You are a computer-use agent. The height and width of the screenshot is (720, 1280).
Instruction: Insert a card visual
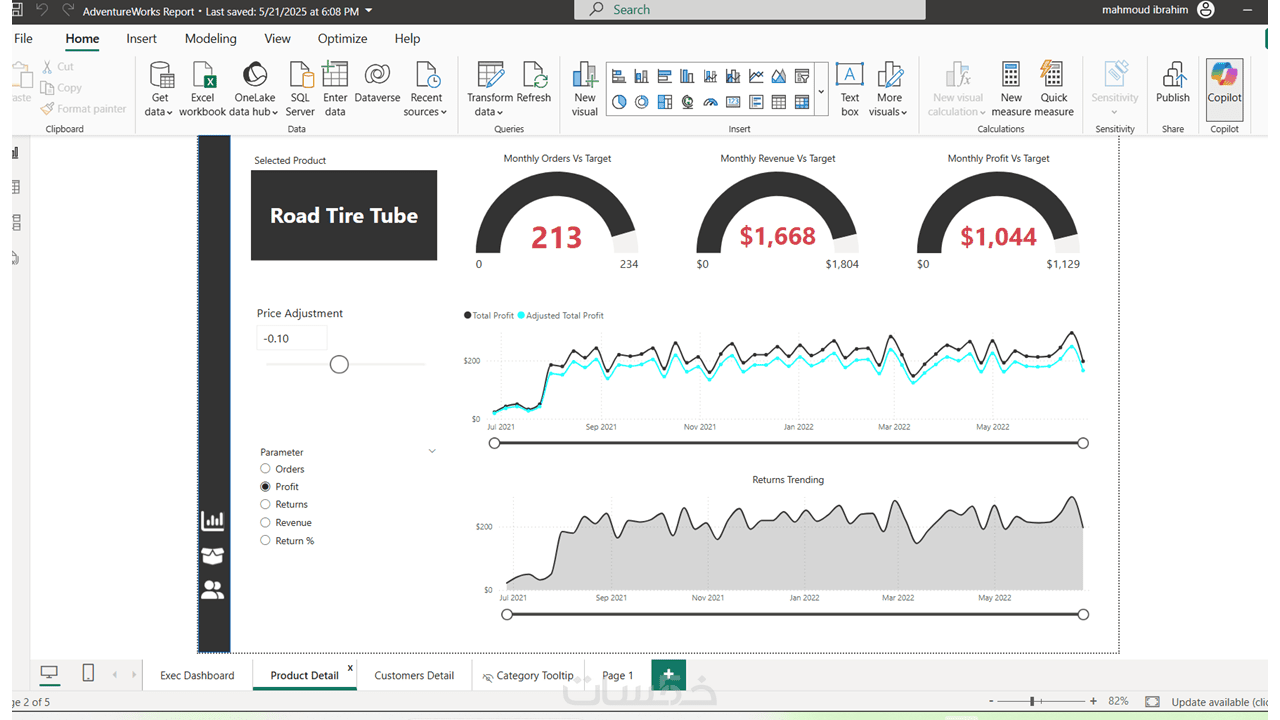coord(733,102)
